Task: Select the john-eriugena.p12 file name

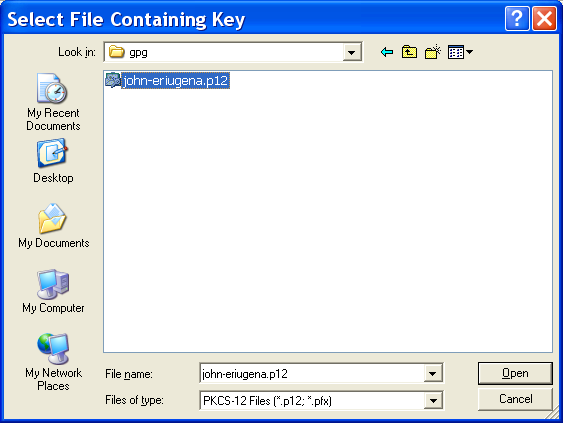Action: pyautogui.click(x=175, y=80)
